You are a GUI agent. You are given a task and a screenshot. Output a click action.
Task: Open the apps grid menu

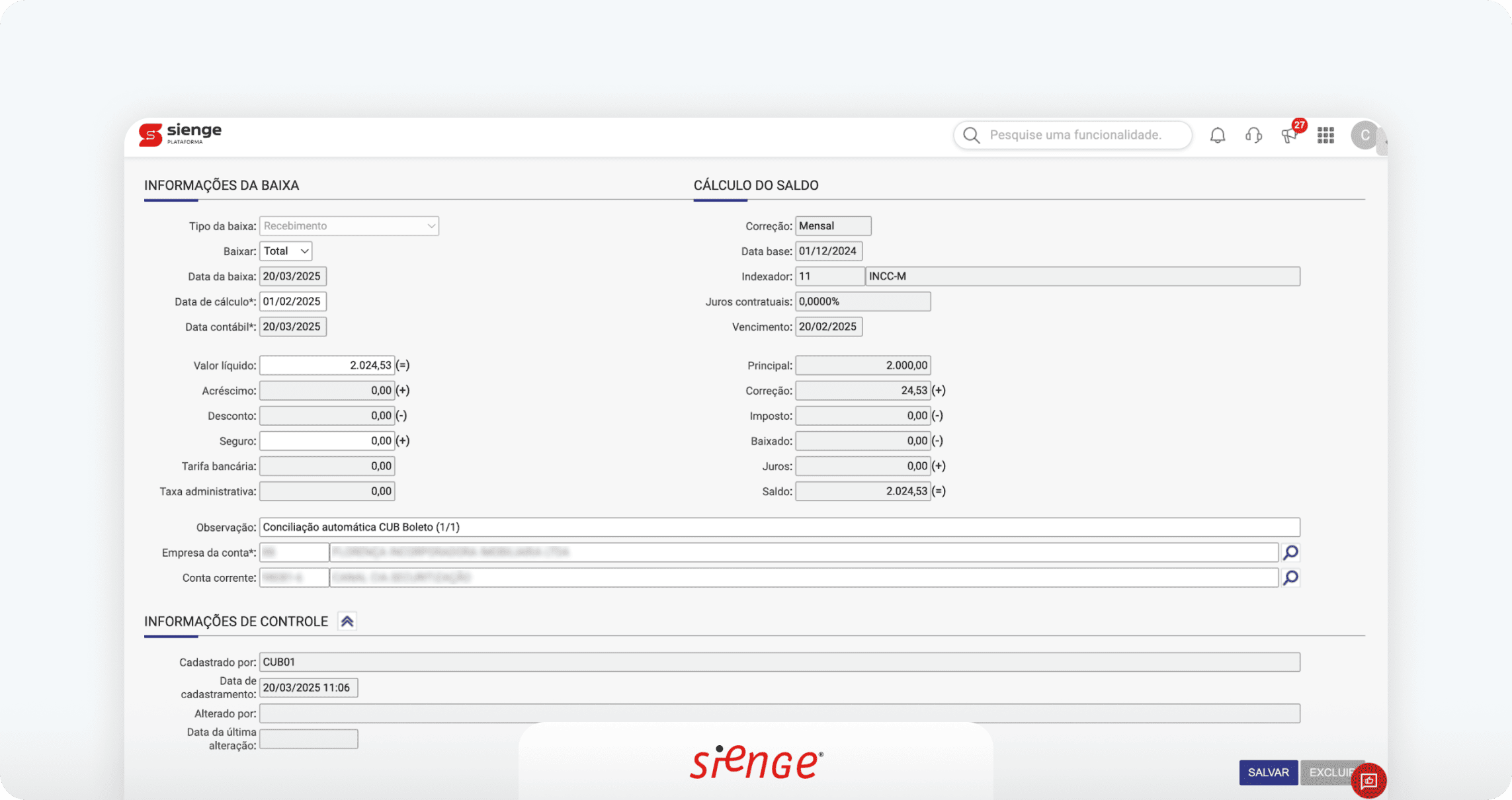pyautogui.click(x=1325, y=135)
